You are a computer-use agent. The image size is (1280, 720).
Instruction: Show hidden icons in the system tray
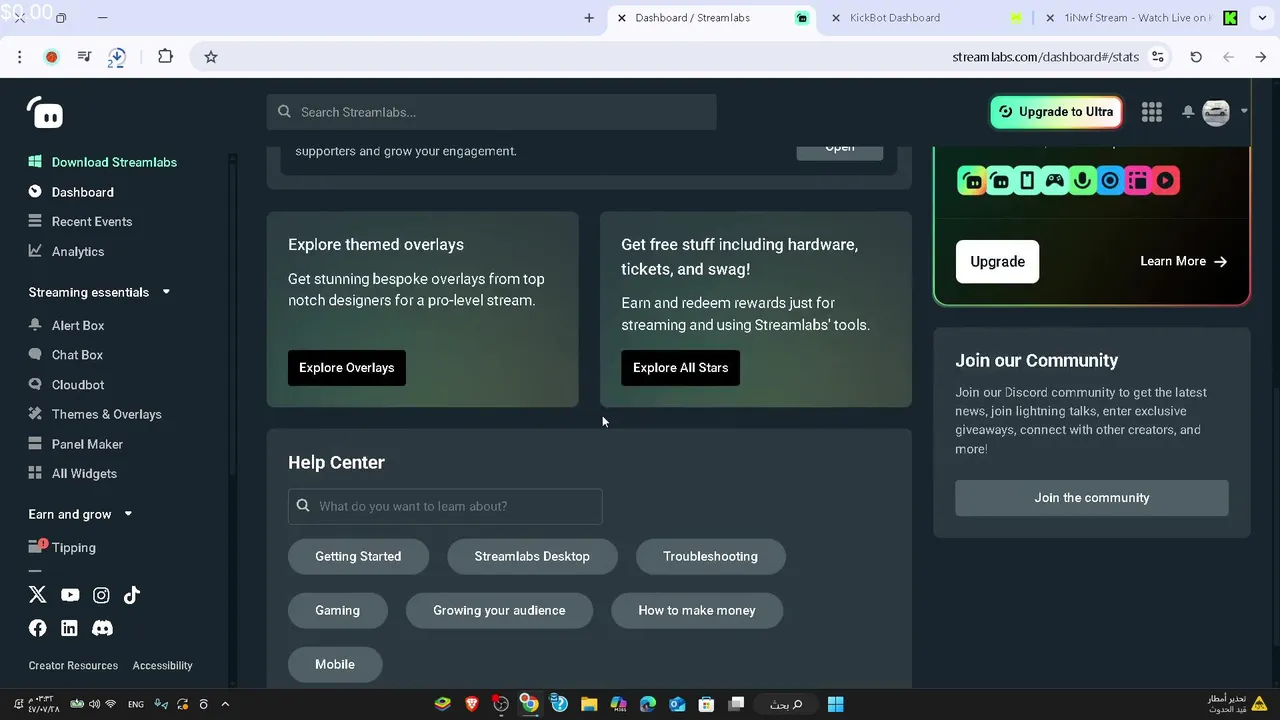(225, 704)
